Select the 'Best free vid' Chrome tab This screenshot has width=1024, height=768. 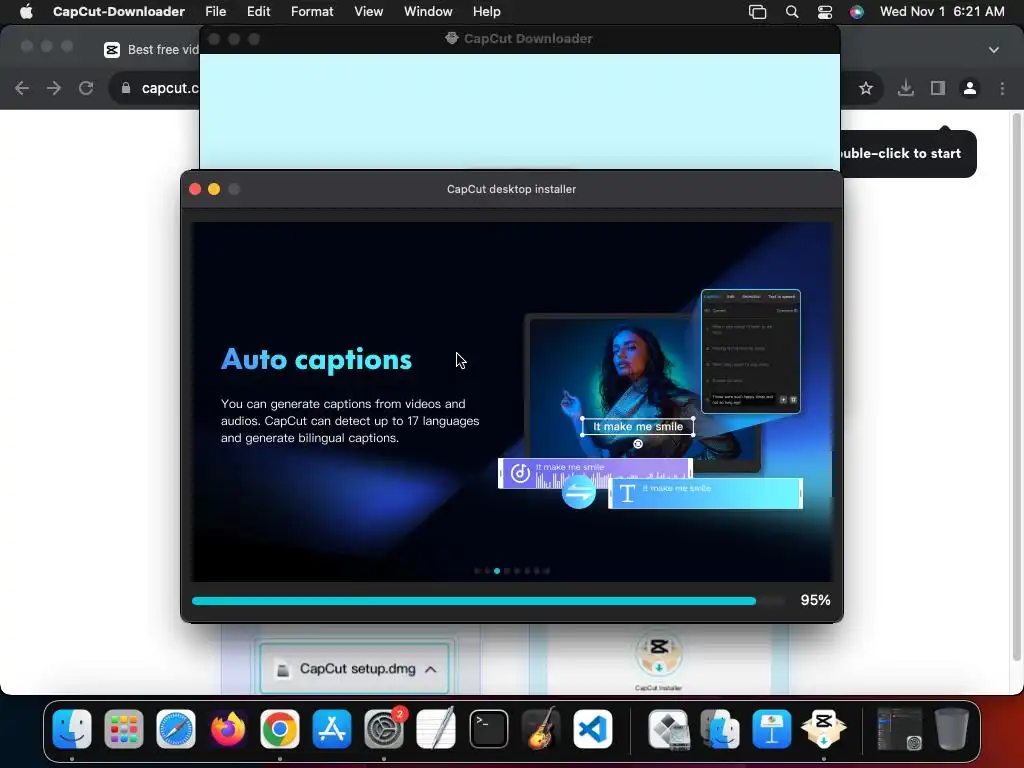[x=152, y=50]
